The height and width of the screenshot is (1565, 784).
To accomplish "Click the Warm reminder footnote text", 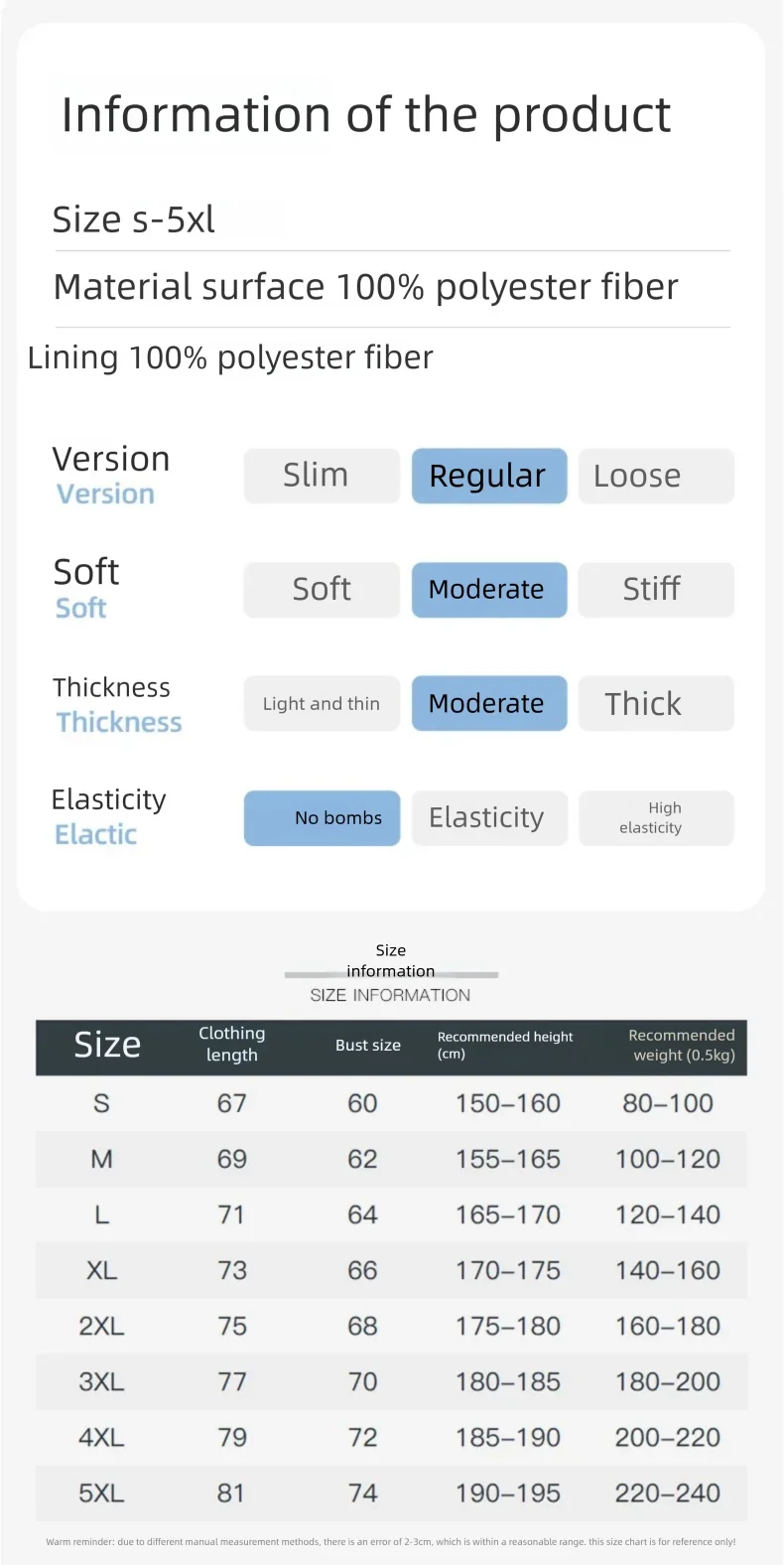I will tap(391, 1542).
